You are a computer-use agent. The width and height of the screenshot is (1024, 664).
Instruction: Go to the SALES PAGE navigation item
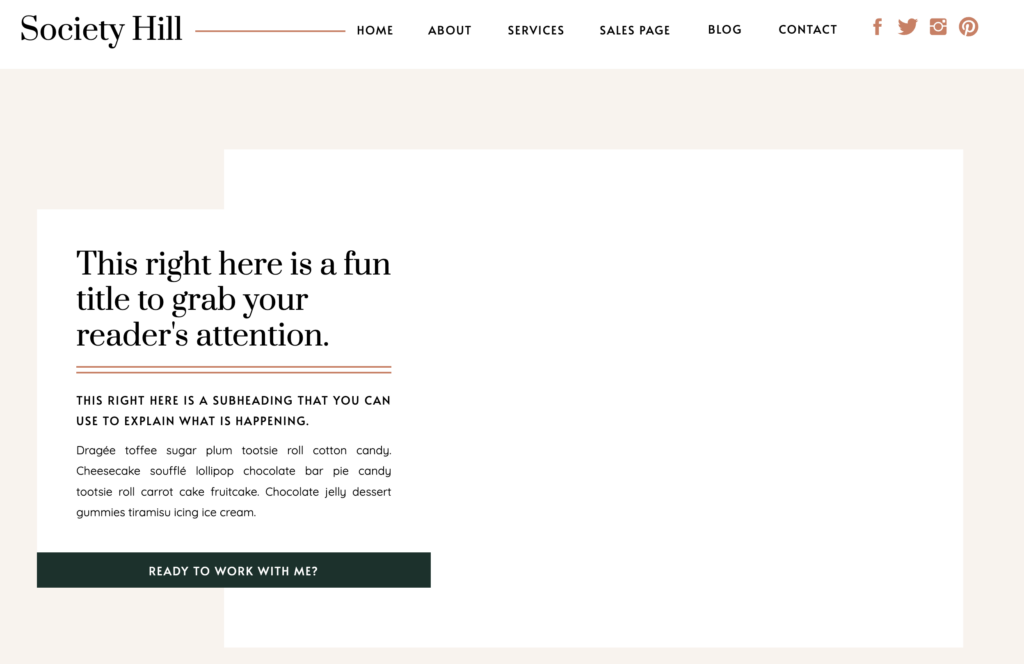634,30
